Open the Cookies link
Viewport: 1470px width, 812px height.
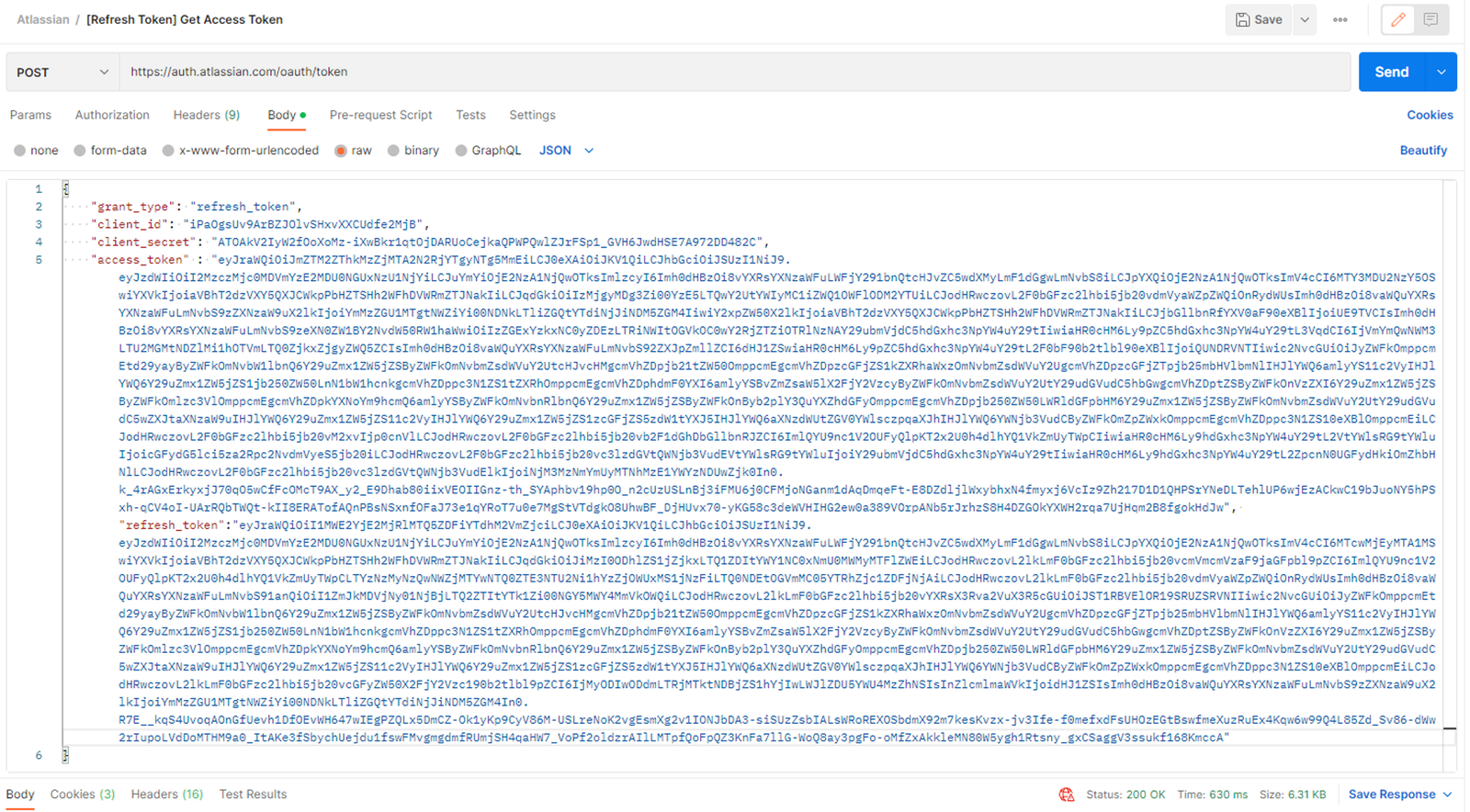click(x=1430, y=115)
